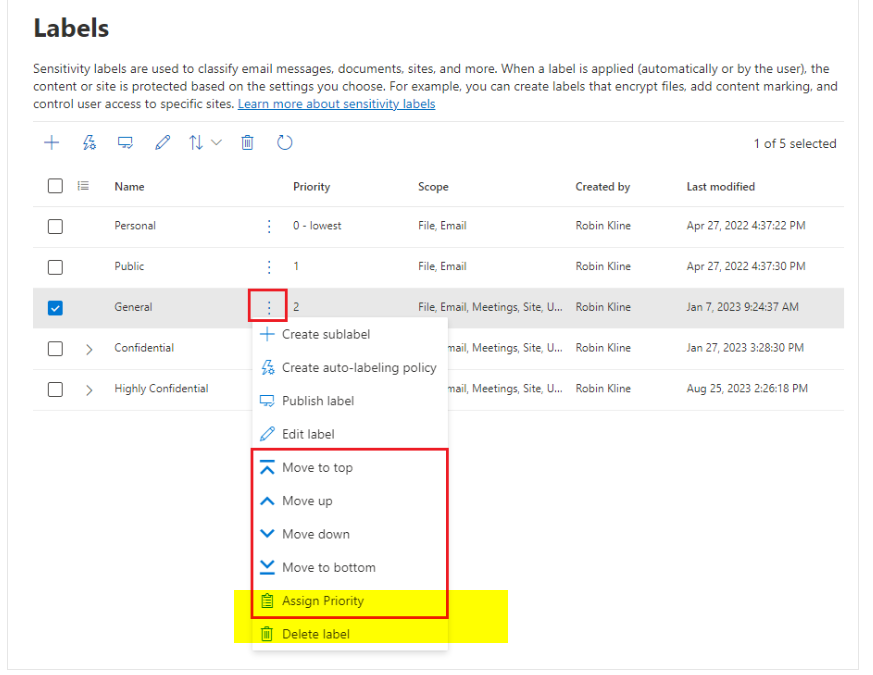
Task: Check the Public label checkbox
Action: [55, 267]
